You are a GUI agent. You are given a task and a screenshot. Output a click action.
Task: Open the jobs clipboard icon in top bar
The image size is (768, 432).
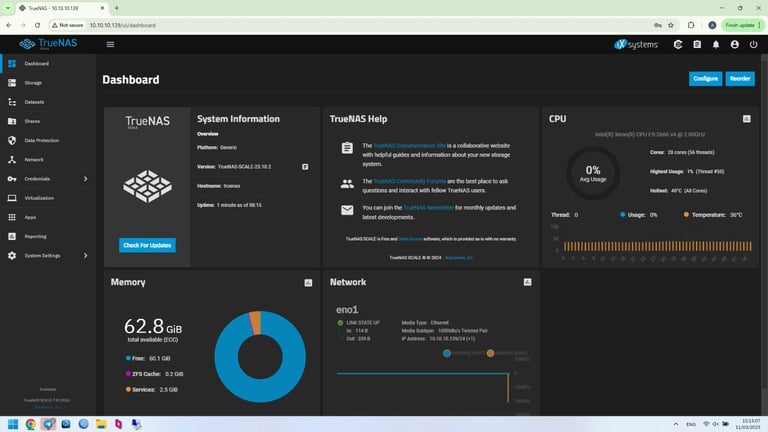[697, 45]
